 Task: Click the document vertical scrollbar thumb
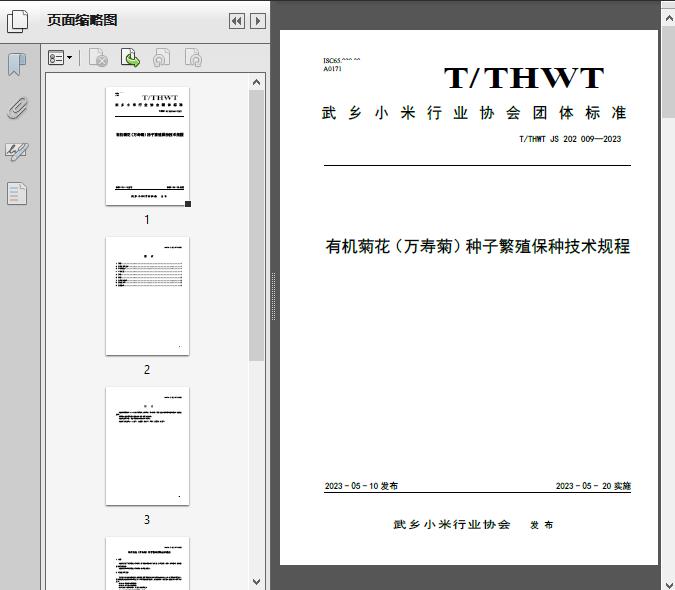pos(669,72)
